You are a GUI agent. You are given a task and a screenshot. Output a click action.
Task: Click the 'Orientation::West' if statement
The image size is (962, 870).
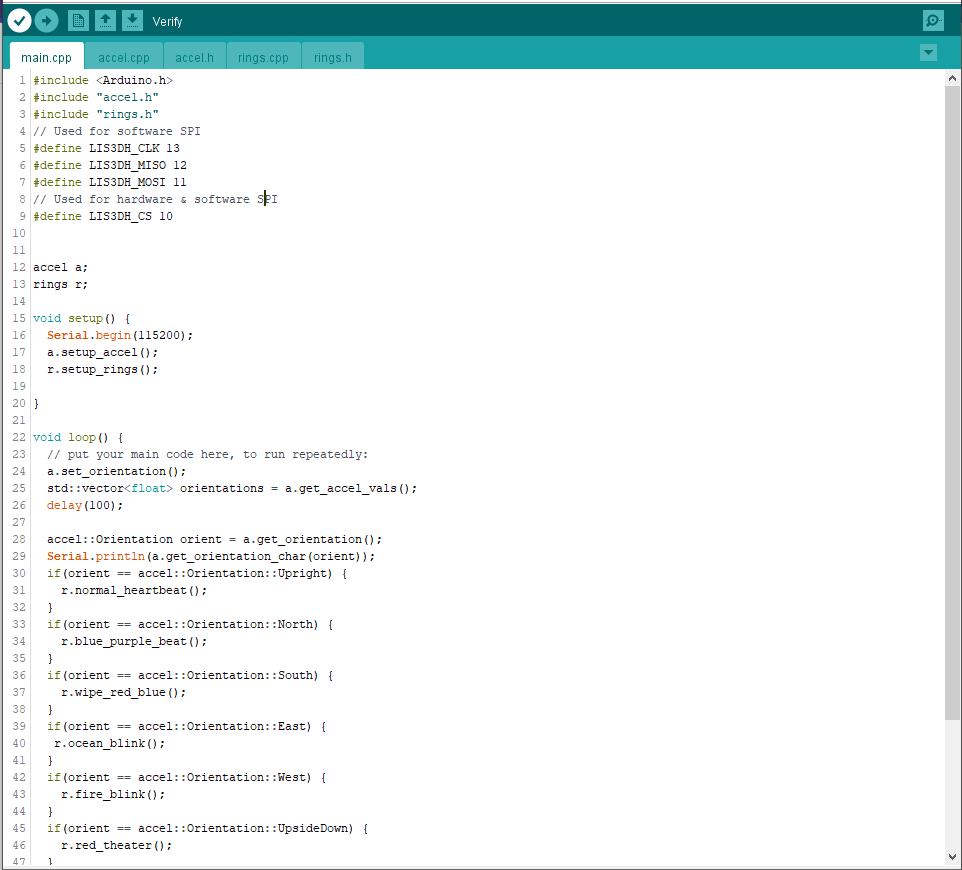(187, 777)
